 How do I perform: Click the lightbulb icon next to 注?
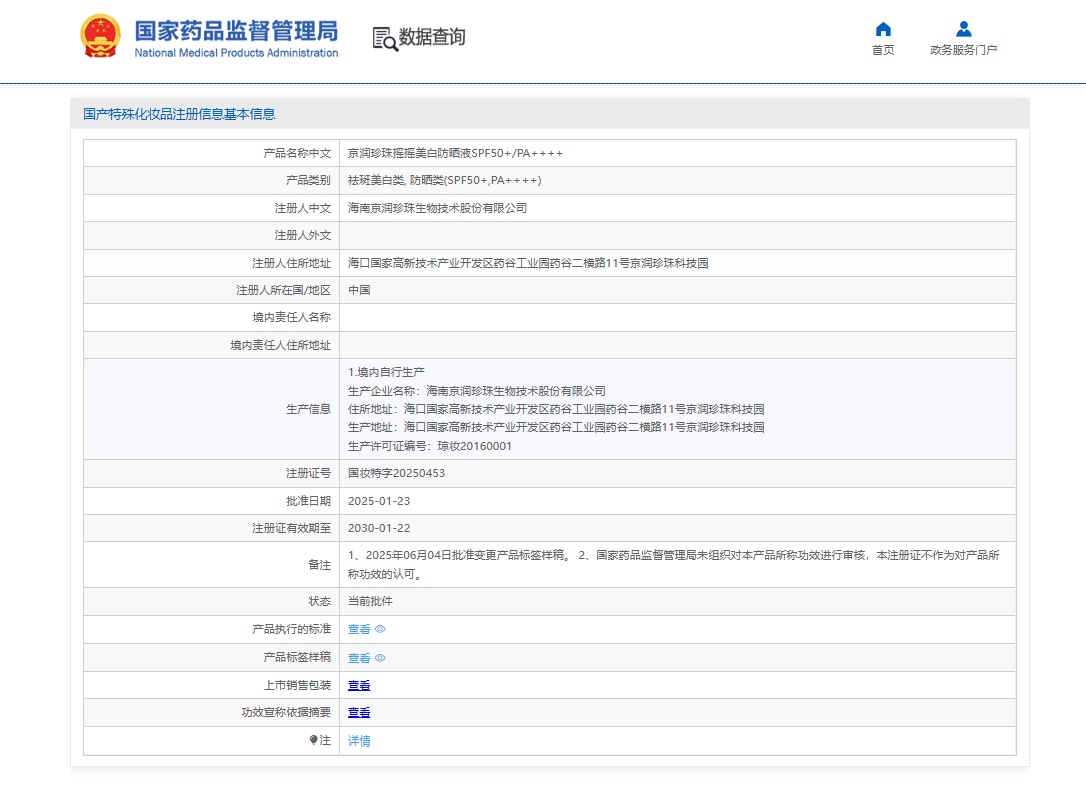[314, 740]
